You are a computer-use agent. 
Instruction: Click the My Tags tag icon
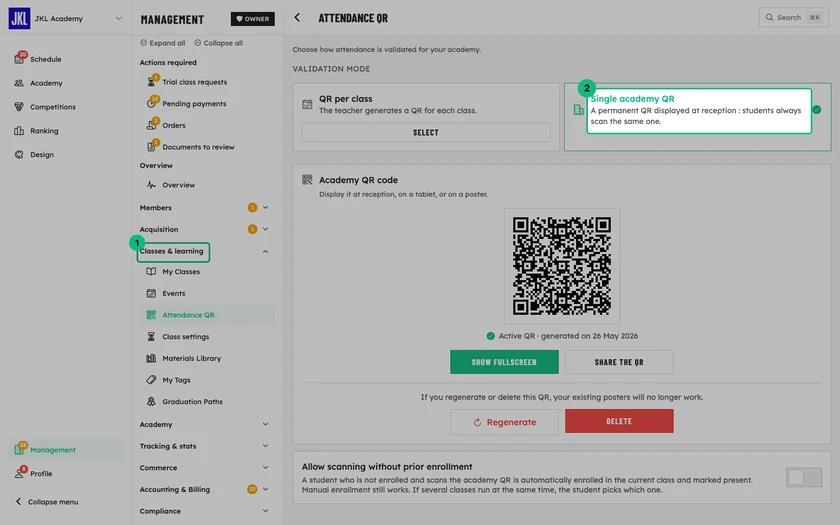coord(151,380)
